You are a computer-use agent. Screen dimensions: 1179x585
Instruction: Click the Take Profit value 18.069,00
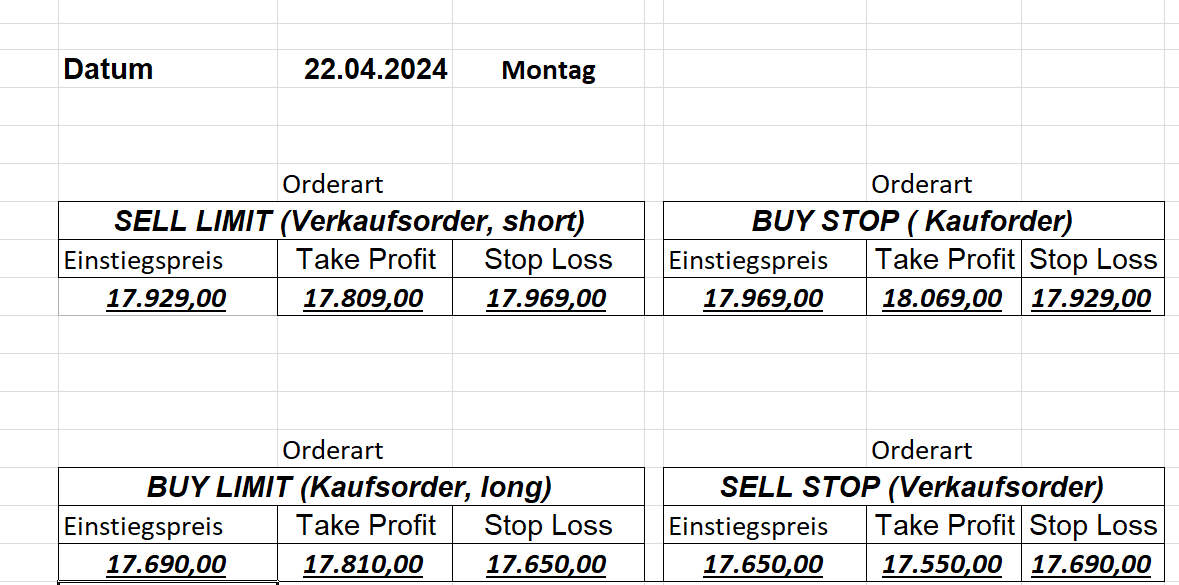click(x=942, y=299)
